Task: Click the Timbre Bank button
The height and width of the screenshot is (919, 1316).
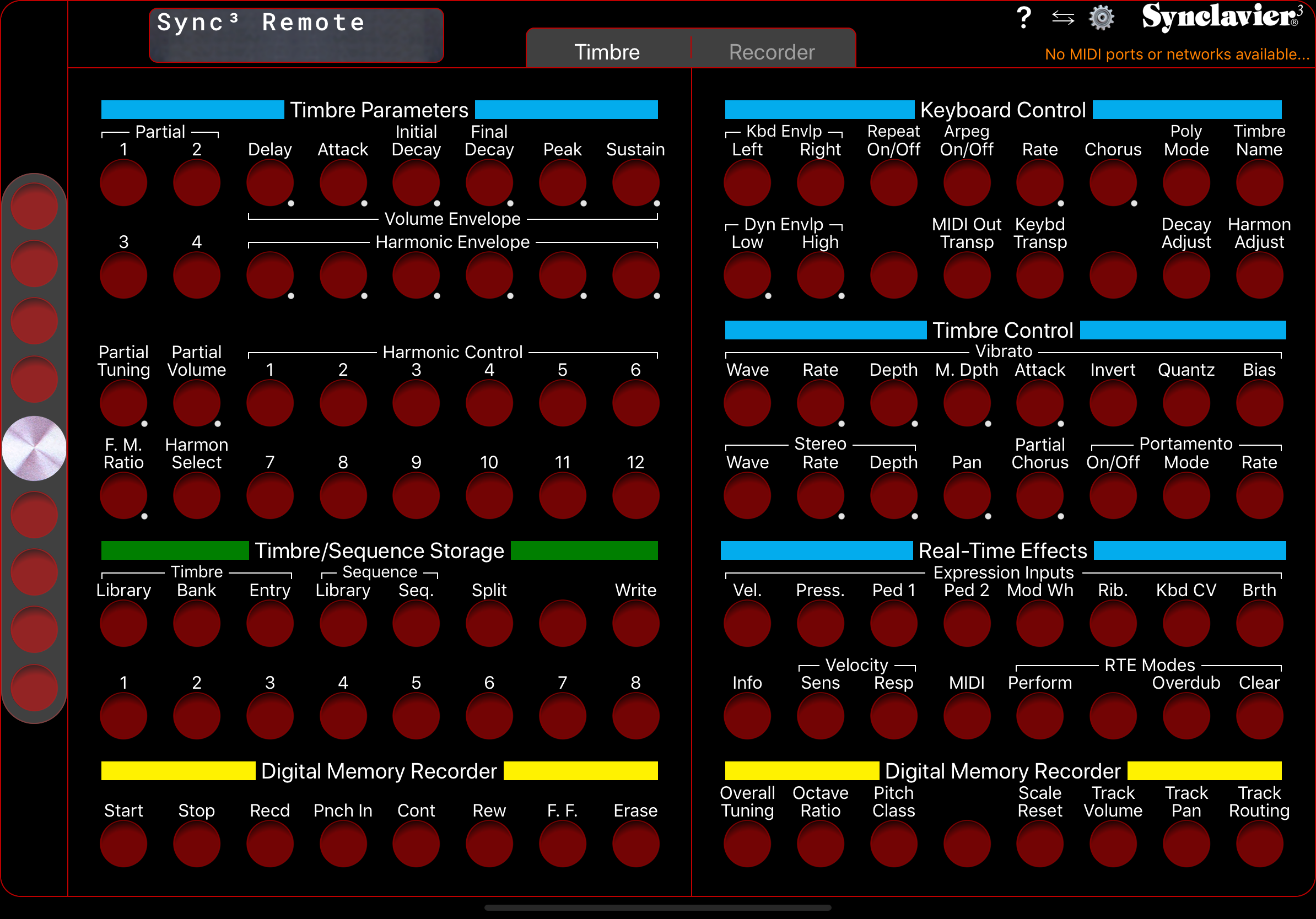Action: [x=197, y=624]
